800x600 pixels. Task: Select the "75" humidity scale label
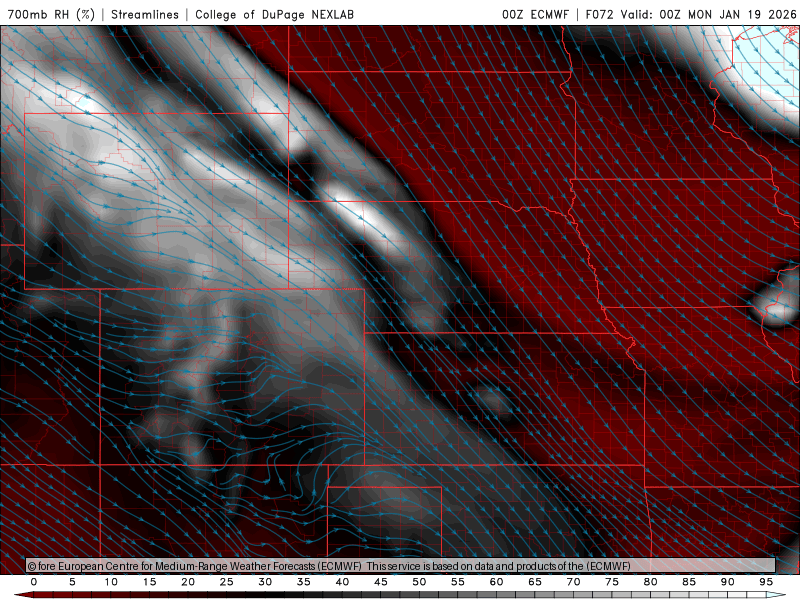612,582
